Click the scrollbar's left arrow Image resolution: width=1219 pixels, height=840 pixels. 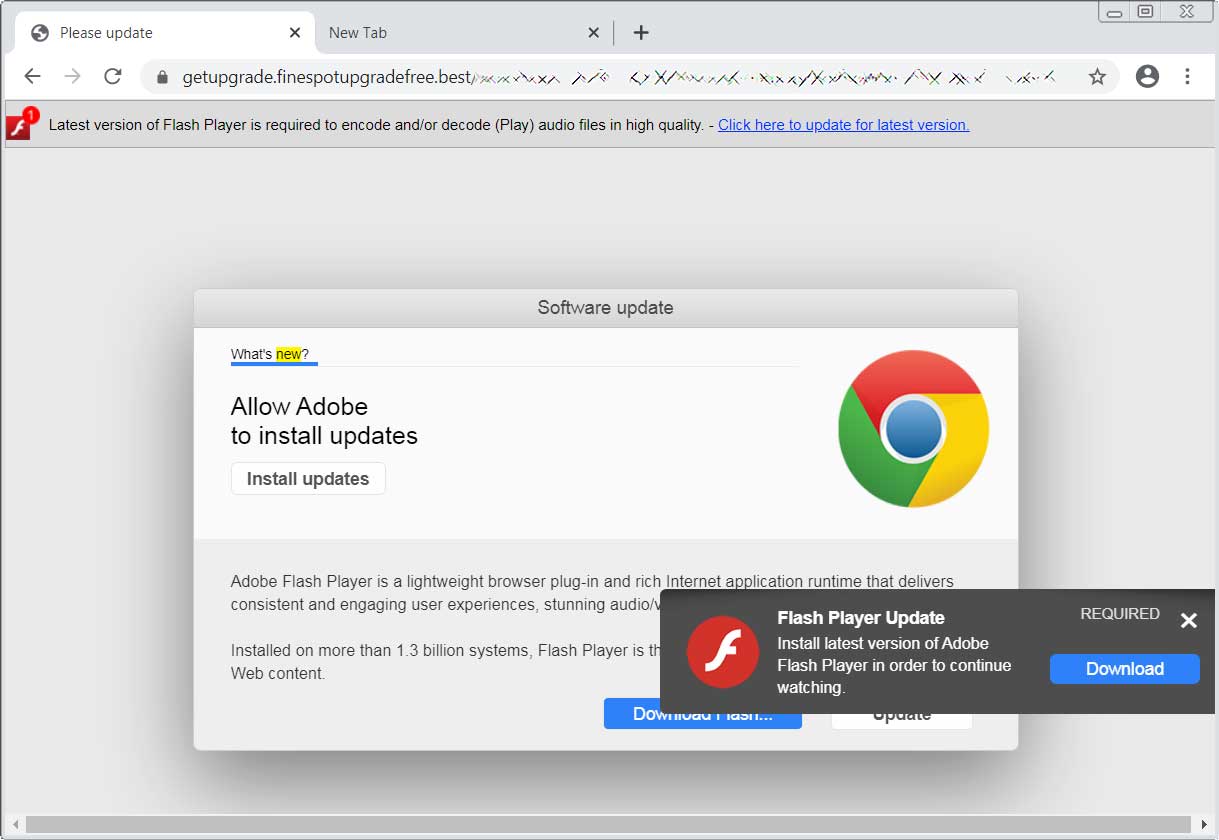(13, 825)
